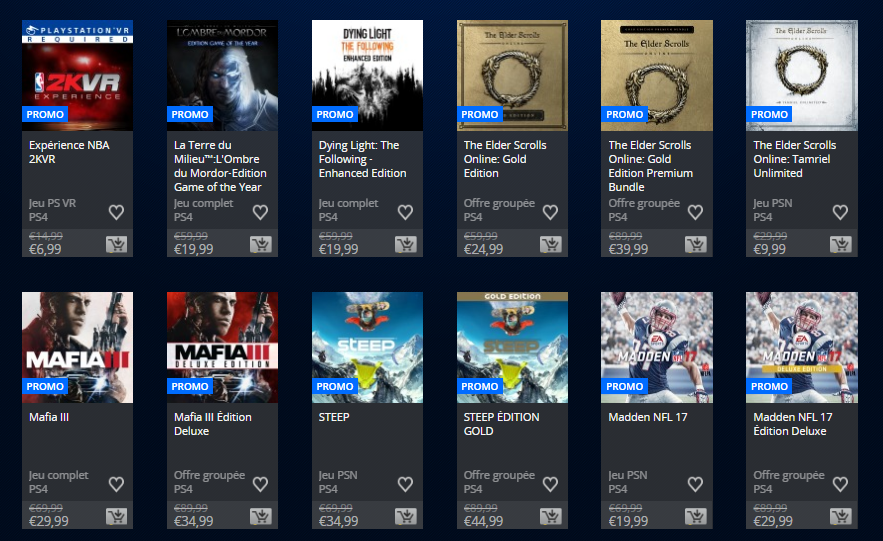This screenshot has width=883, height=541.
Task: Open NBA 2KVR Experience cover image
Action: coord(78,75)
